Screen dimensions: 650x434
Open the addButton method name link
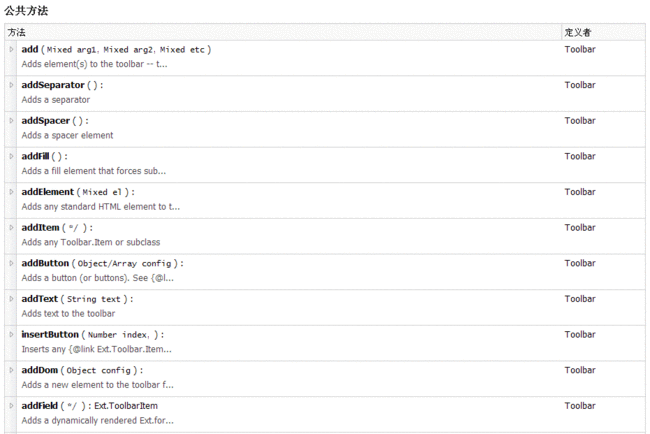(x=45, y=263)
